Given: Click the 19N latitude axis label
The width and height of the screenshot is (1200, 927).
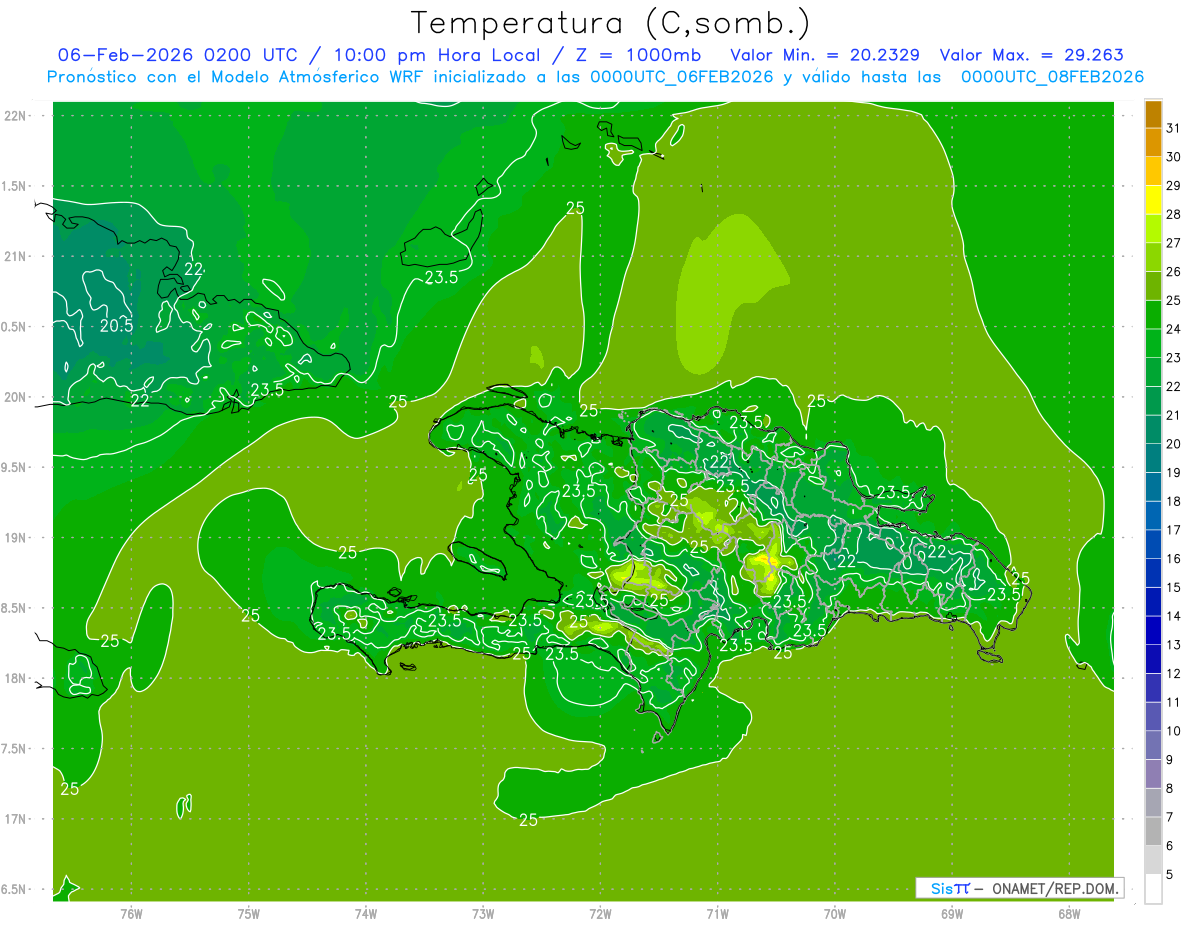Looking at the screenshot, I should click(14, 538).
